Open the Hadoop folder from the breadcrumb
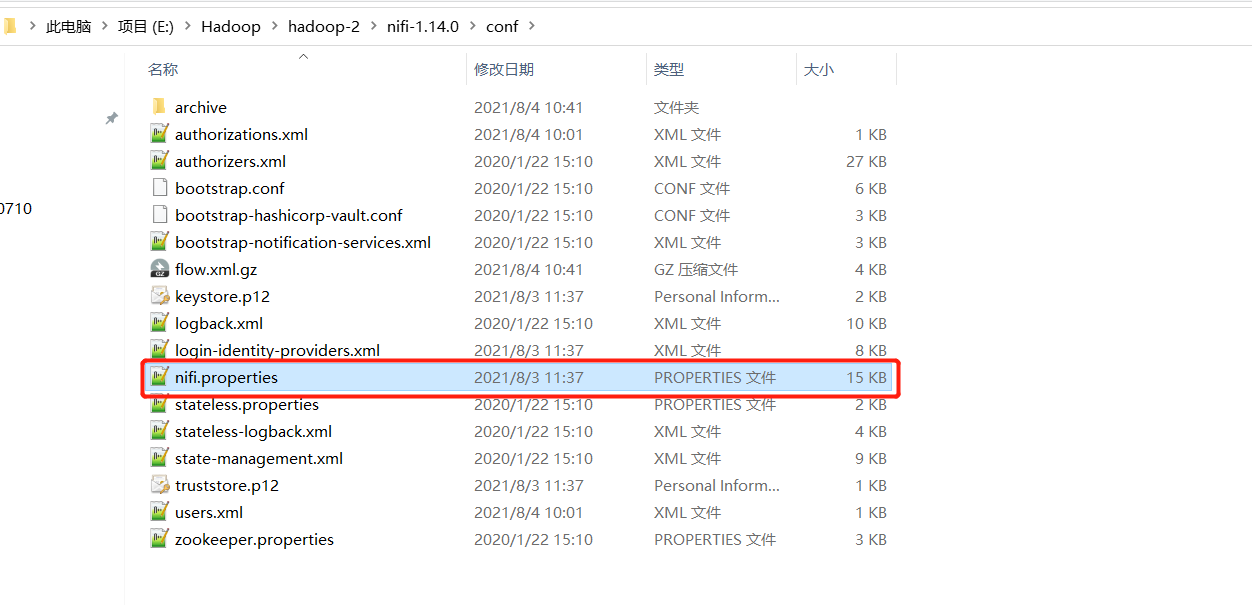 230,27
